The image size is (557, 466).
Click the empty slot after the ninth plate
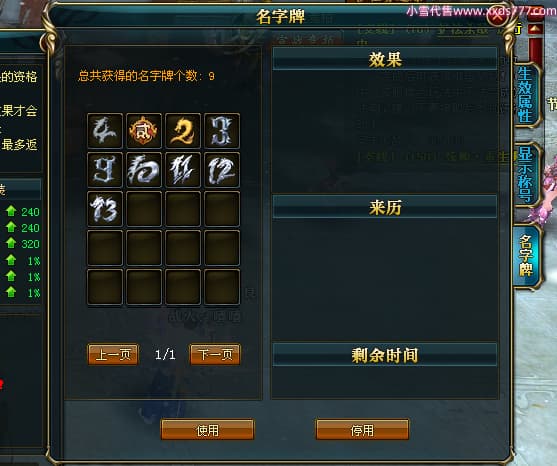pos(144,209)
